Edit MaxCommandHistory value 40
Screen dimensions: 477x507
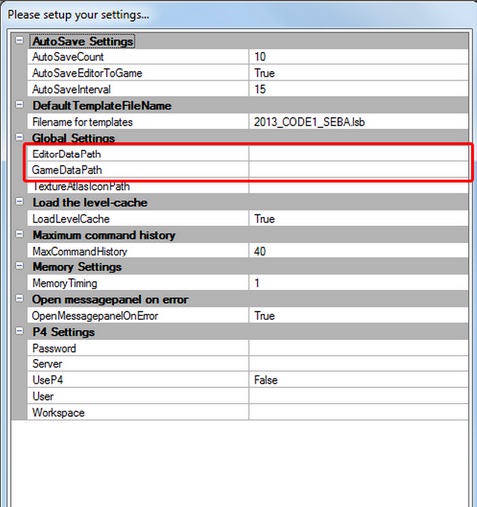pos(359,251)
